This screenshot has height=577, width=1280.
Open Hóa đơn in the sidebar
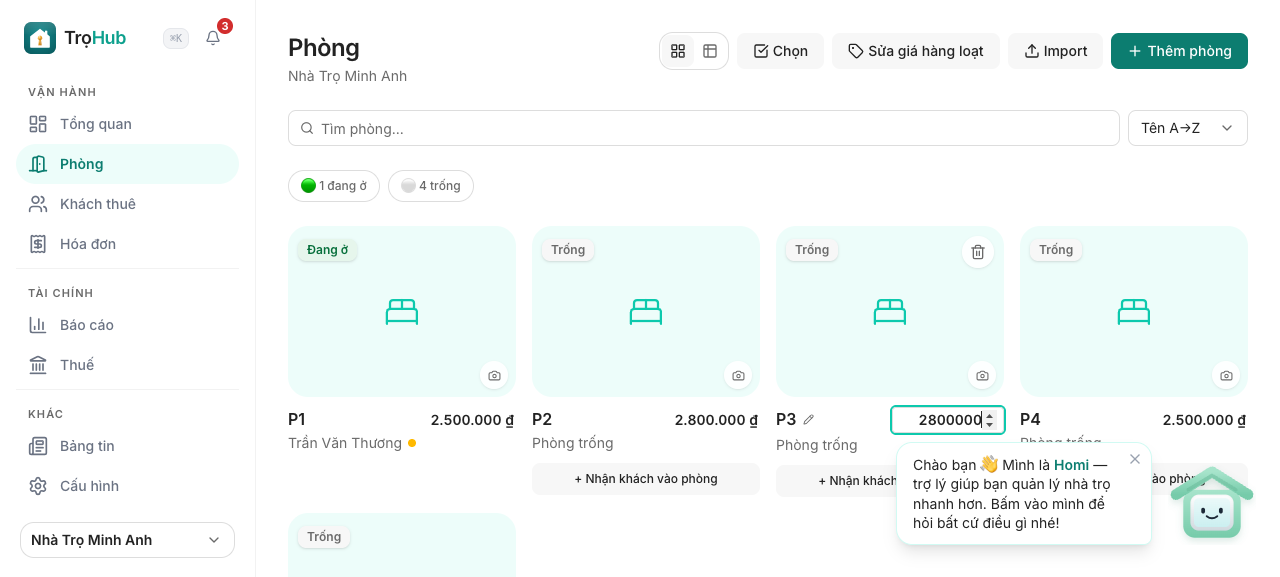pyautogui.click(x=128, y=244)
